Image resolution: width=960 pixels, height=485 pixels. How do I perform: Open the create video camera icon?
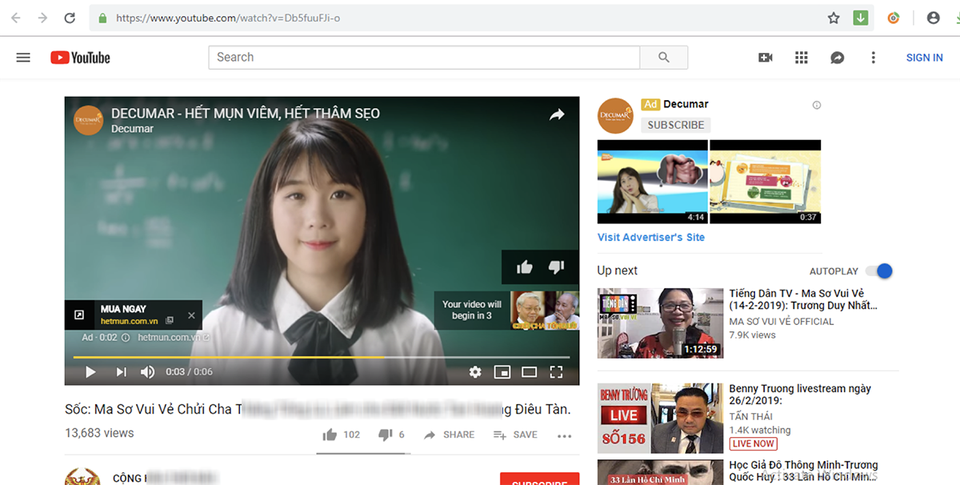tap(765, 58)
